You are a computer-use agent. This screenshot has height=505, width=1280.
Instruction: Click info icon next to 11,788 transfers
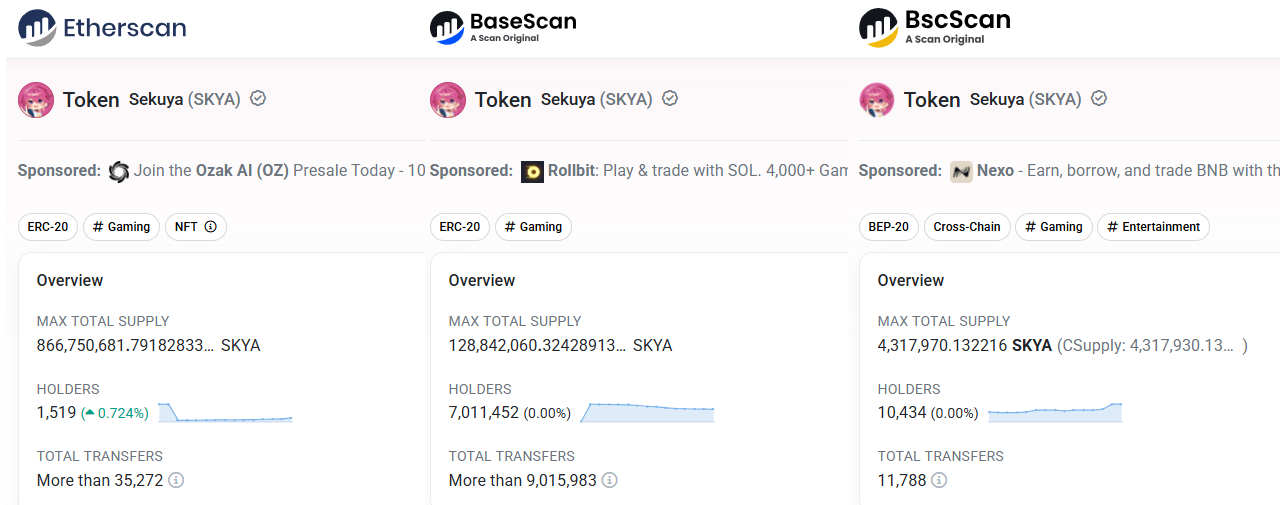(x=939, y=480)
